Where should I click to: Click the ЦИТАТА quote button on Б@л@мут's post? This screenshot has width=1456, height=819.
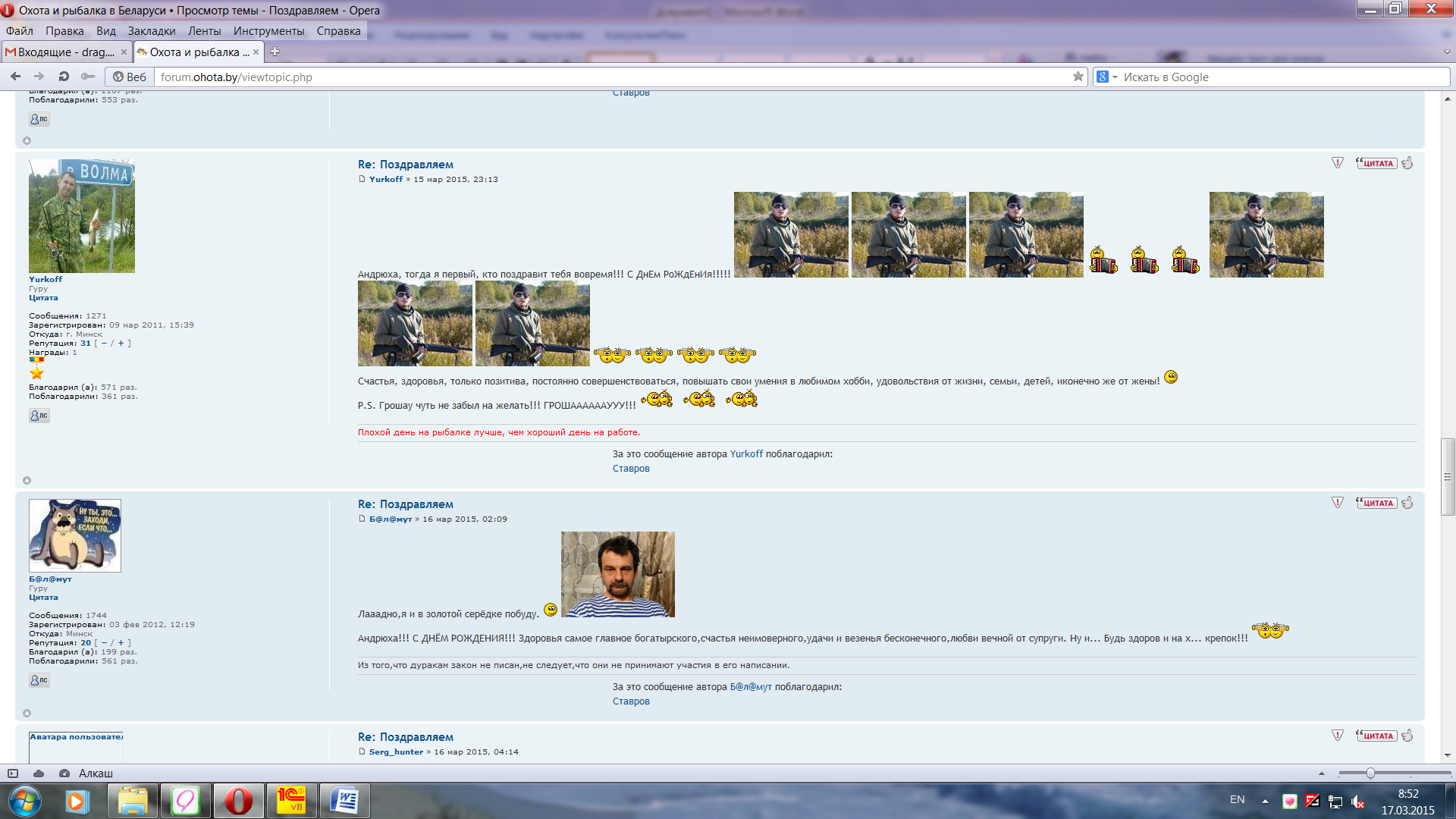(1376, 503)
